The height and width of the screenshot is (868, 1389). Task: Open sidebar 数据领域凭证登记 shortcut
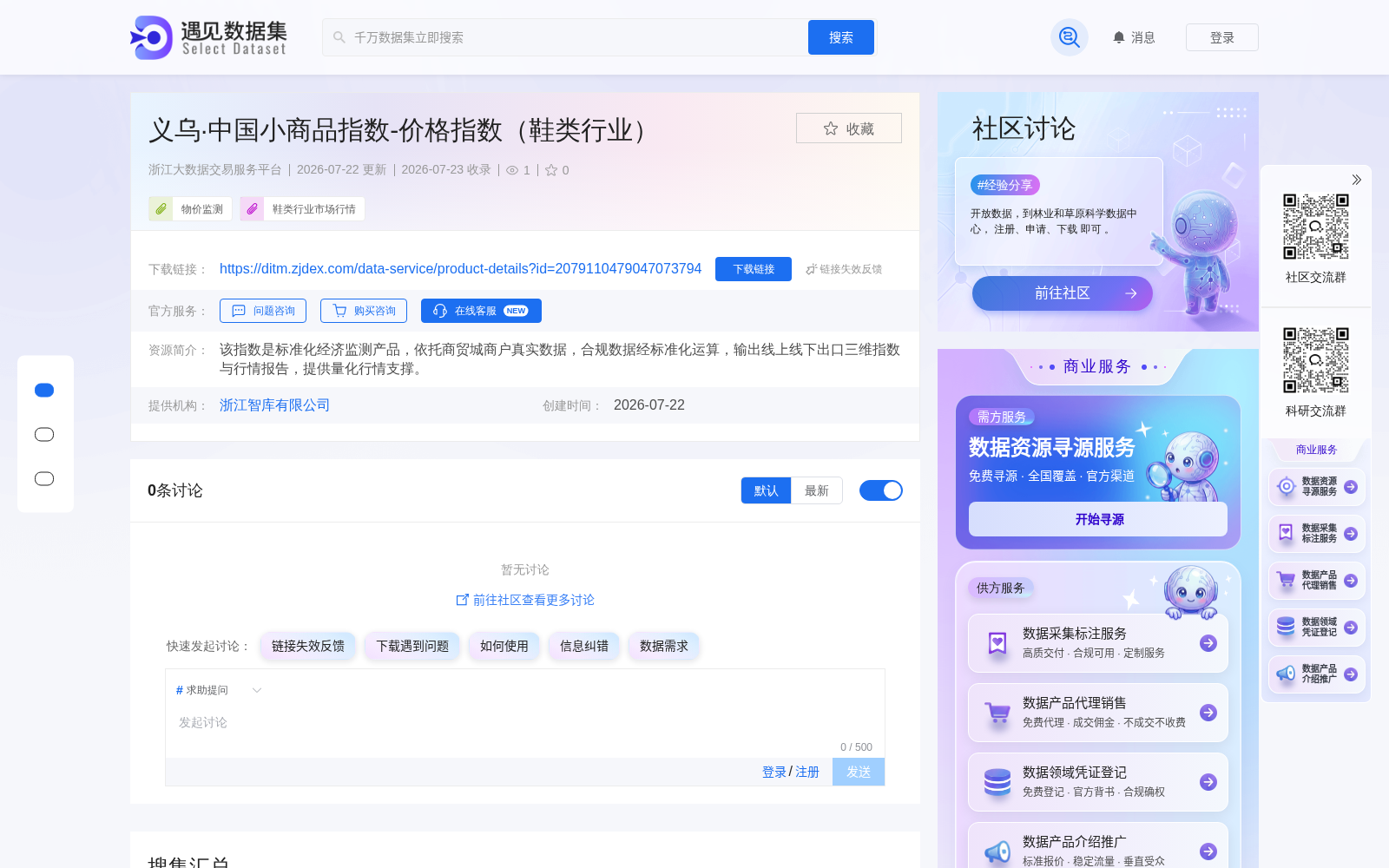click(x=1317, y=628)
